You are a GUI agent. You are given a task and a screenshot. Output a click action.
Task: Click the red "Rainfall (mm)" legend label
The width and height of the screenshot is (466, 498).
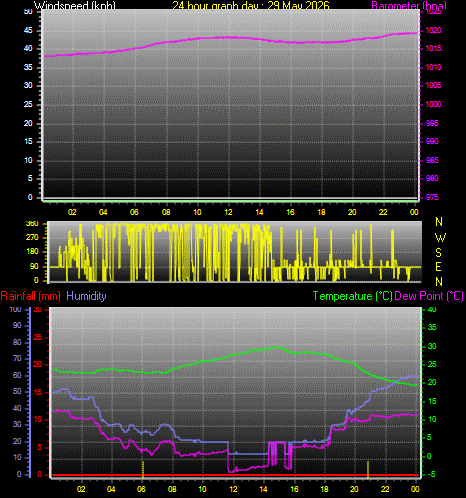tap(30, 296)
